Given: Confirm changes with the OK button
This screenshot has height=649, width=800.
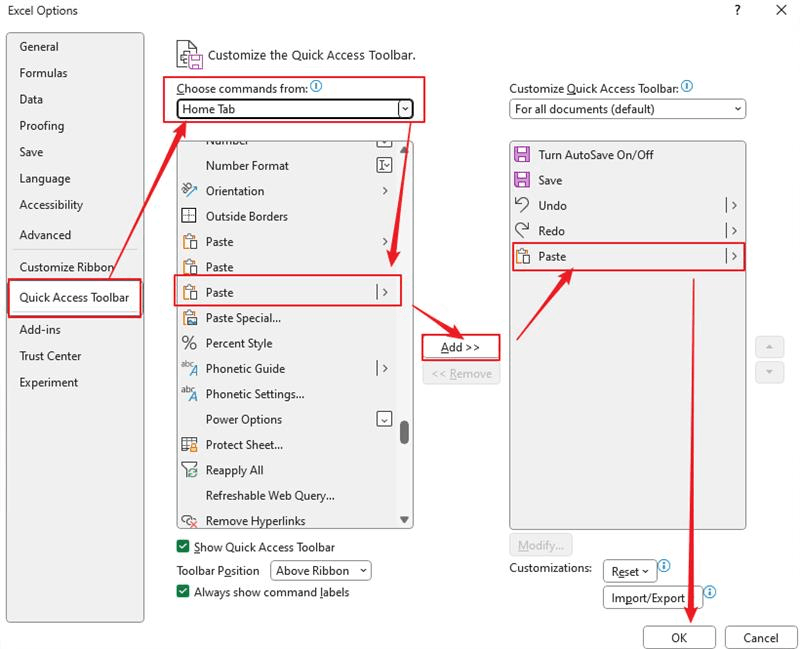Looking at the screenshot, I should pos(679,637).
